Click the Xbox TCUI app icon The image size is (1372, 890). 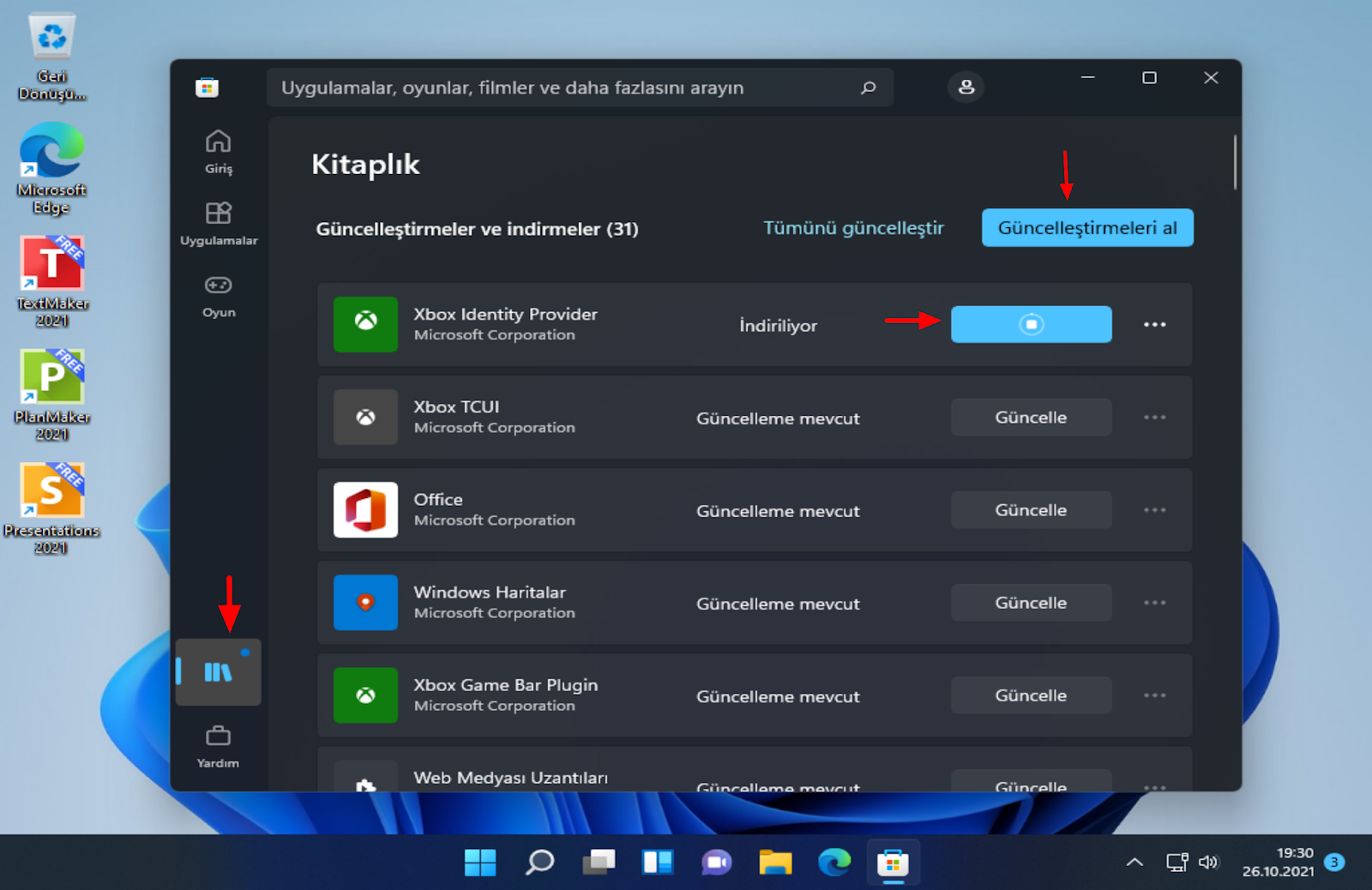click(x=365, y=417)
